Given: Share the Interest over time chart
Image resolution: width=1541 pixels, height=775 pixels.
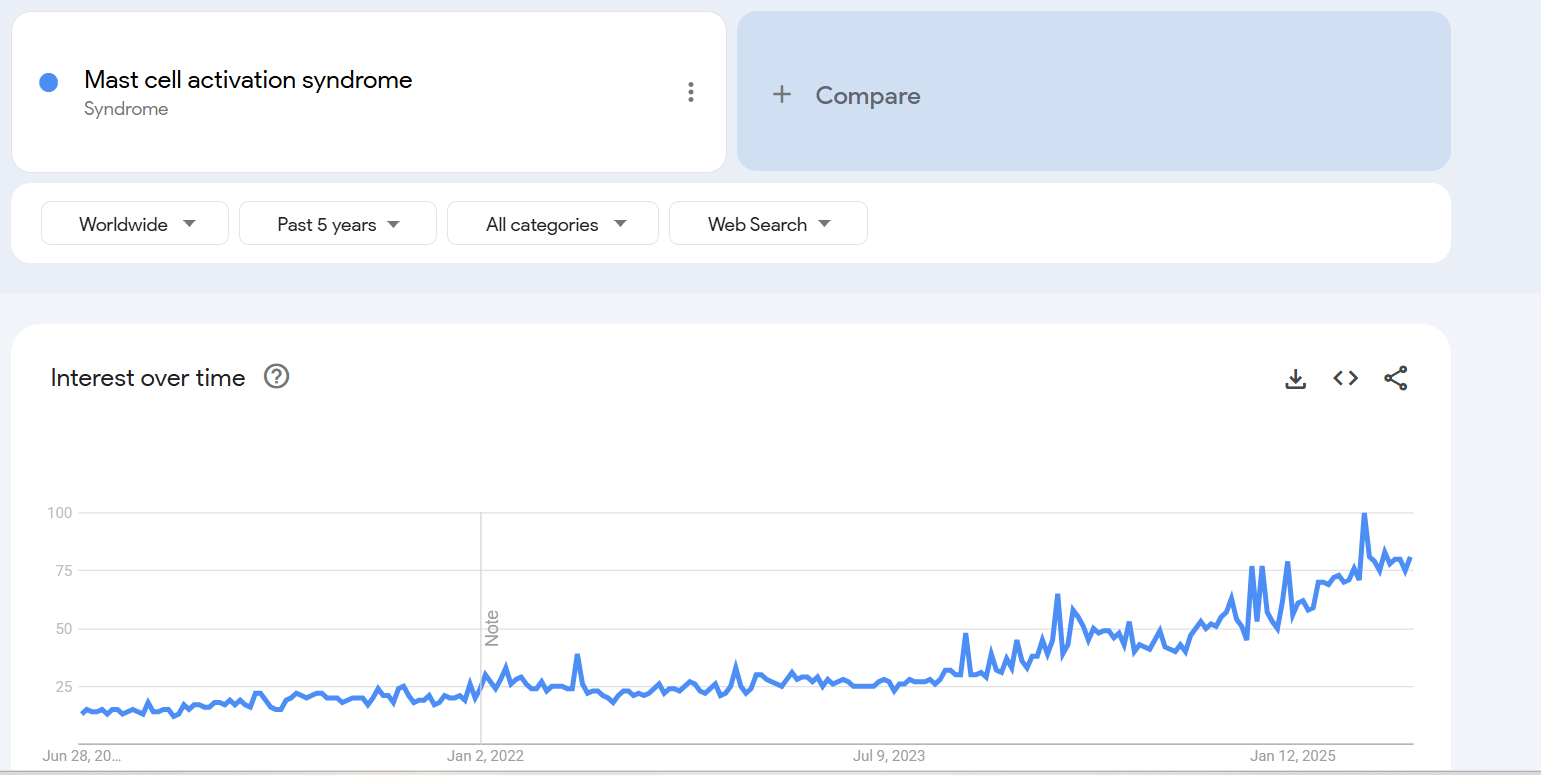Looking at the screenshot, I should click(x=1395, y=378).
